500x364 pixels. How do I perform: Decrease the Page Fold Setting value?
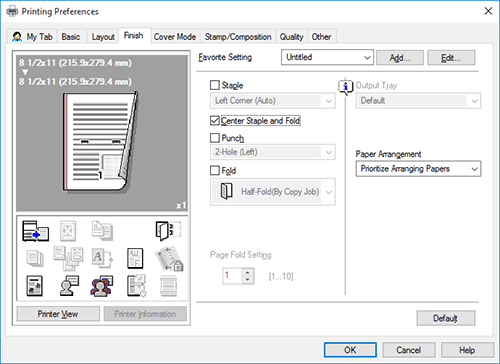click(x=247, y=280)
